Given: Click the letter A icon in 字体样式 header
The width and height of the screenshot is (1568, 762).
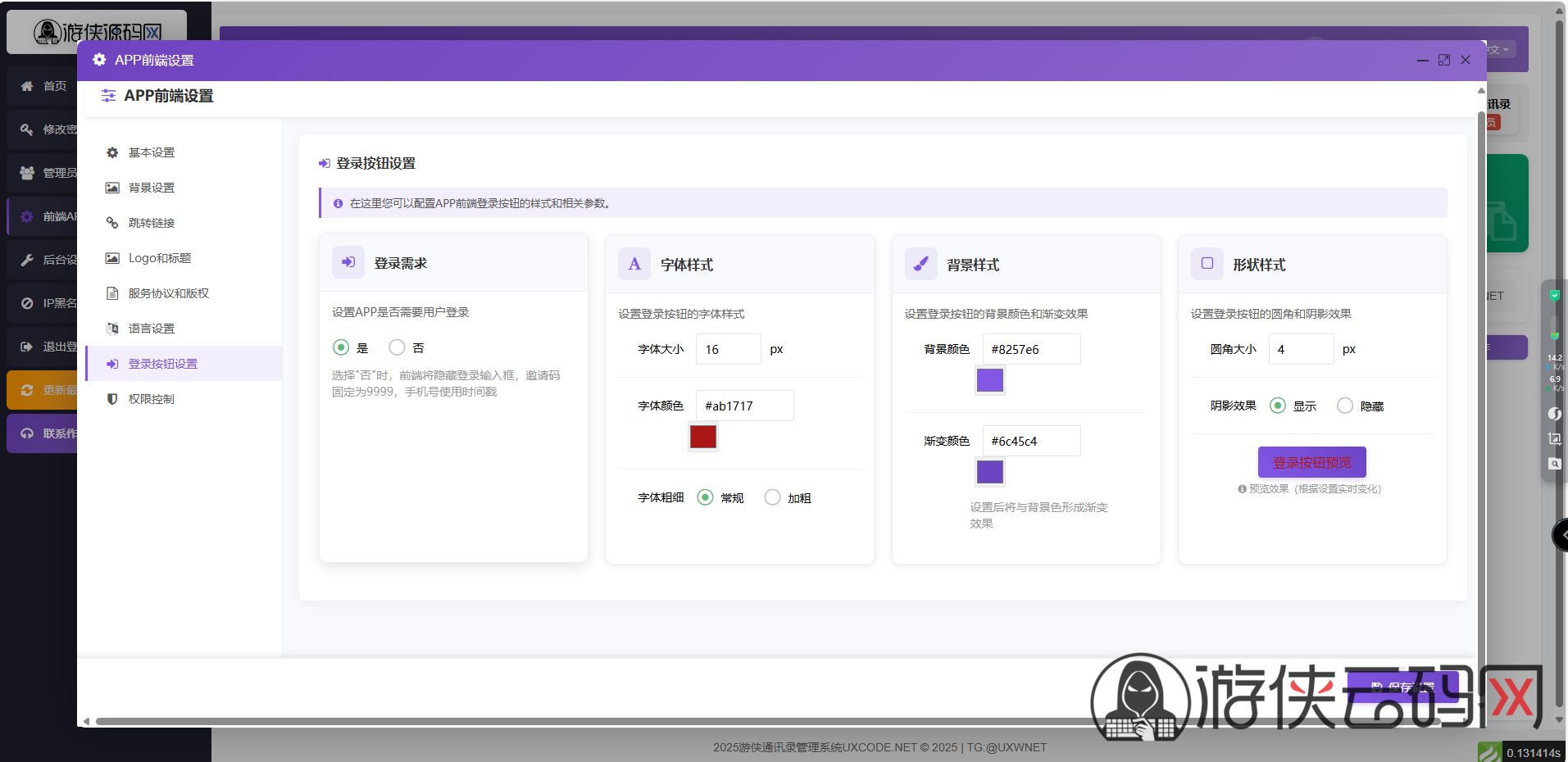Looking at the screenshot, I should coord(634,264).
